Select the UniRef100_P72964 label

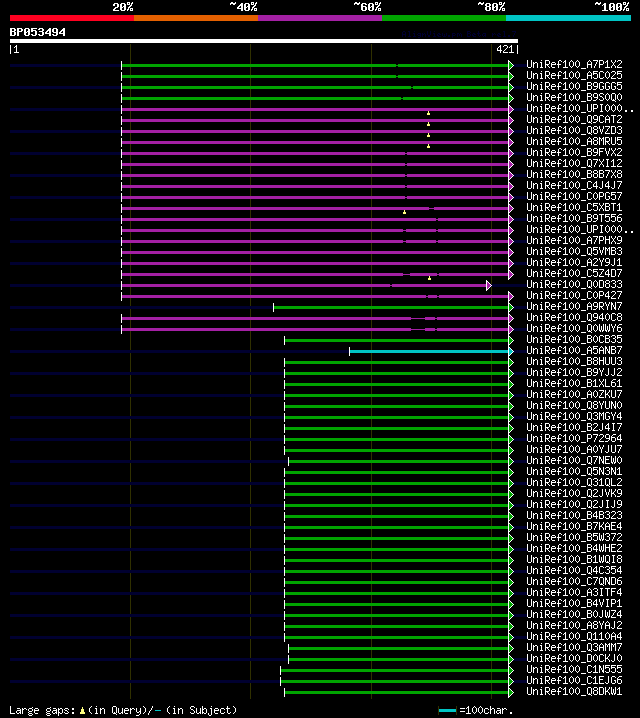click(x=574, y=438)
